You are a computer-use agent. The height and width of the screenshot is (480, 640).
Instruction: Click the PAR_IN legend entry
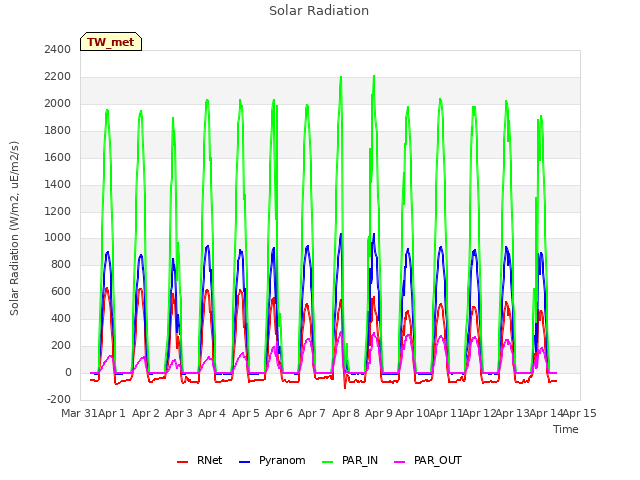pyautogui.click(x=350, y=460)
